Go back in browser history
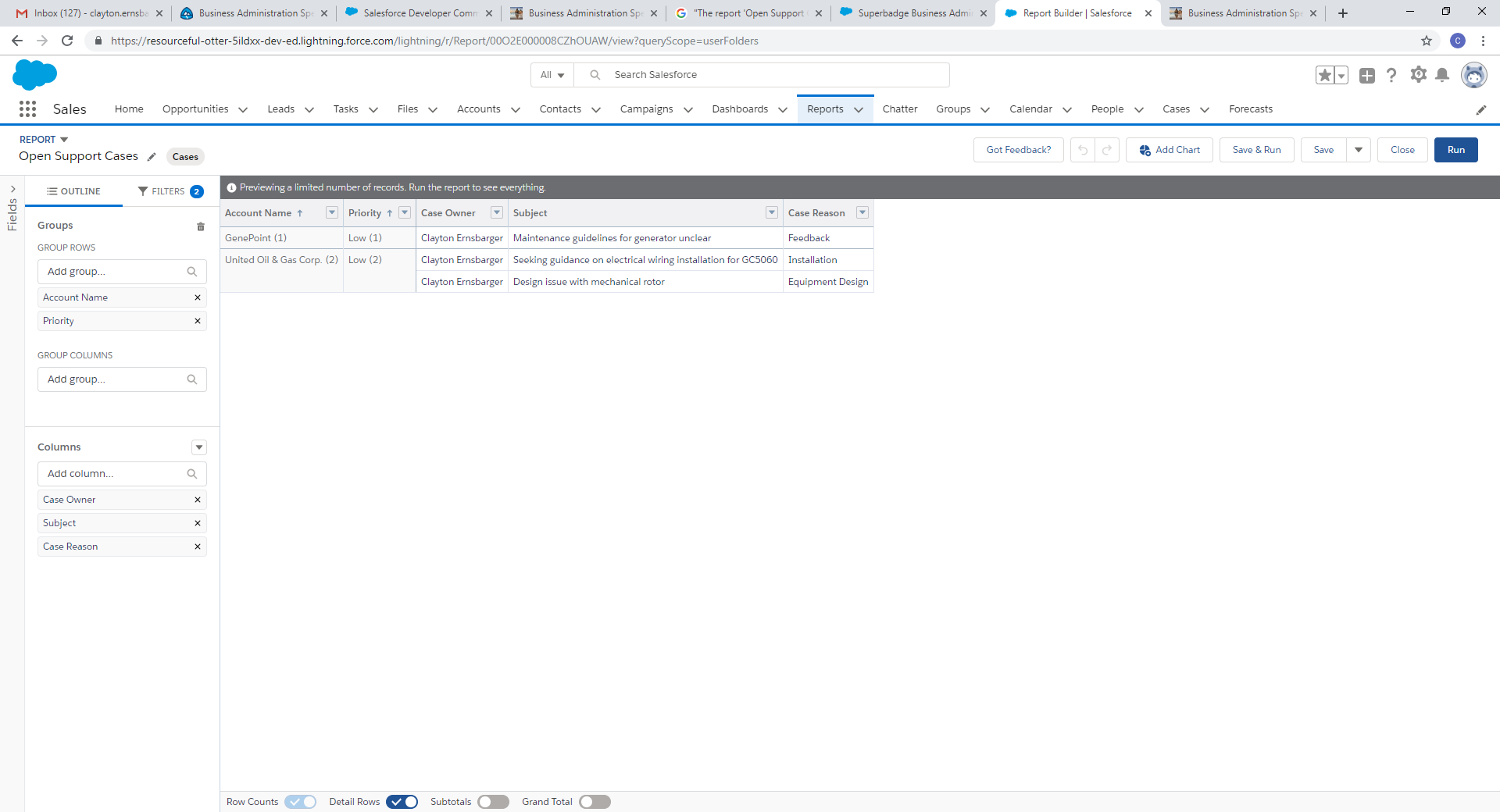The width and height of the screenshot is (1500, 812). [17, 41]
